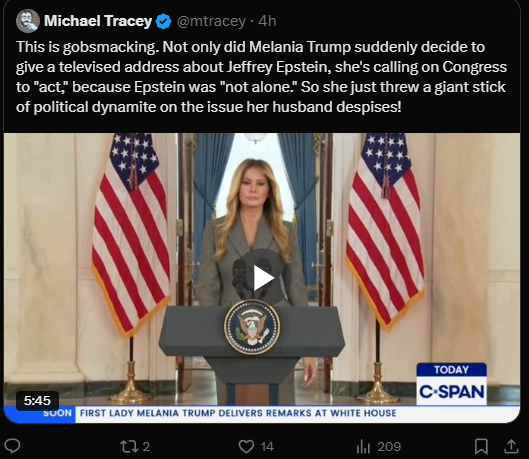Open the Michael Tracey display name link
The height and width of the screenshot is (459, 529).
click(x=98, y=21)
